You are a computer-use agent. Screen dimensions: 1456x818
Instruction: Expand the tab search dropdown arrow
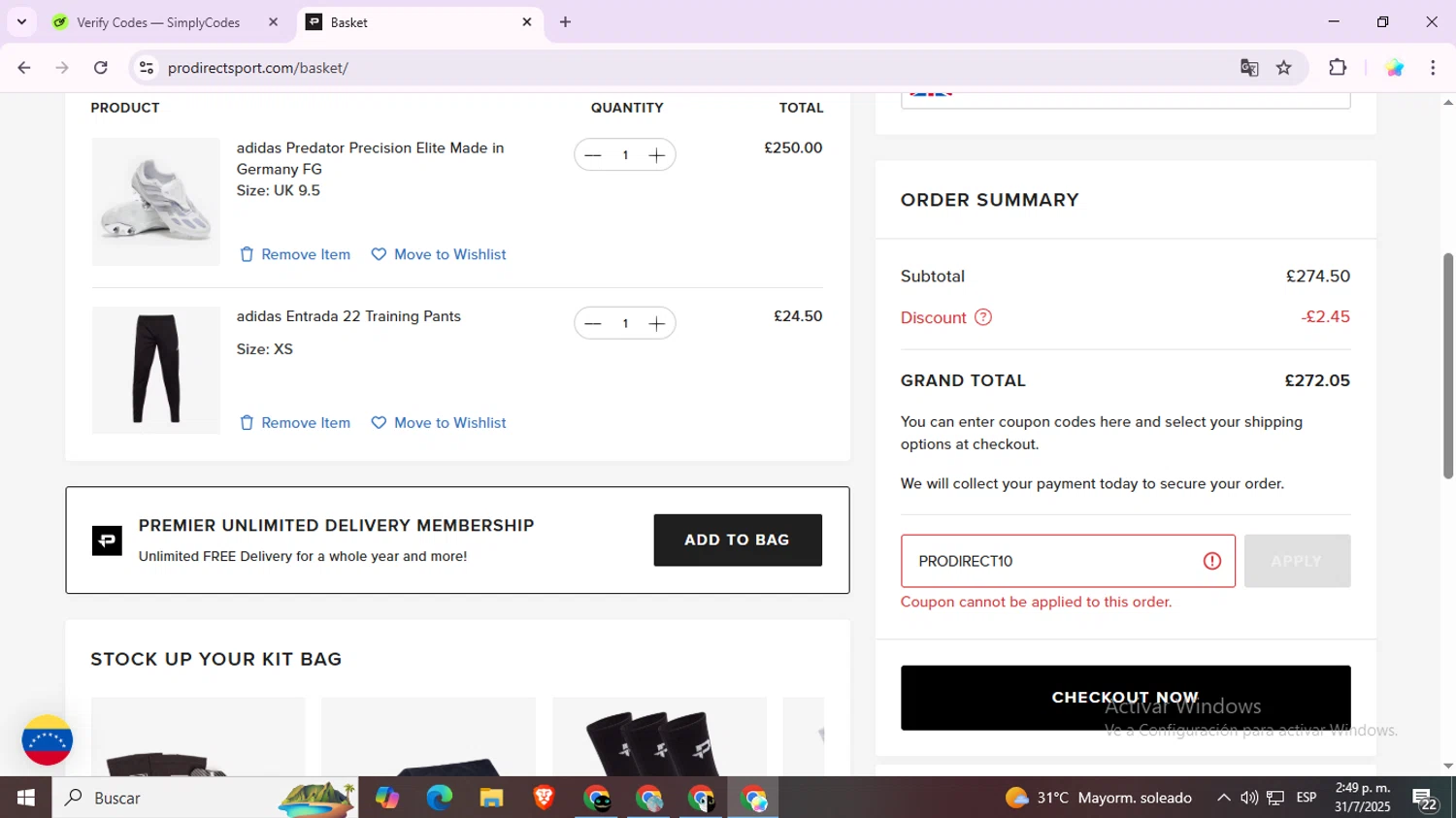tap(21, 22)
